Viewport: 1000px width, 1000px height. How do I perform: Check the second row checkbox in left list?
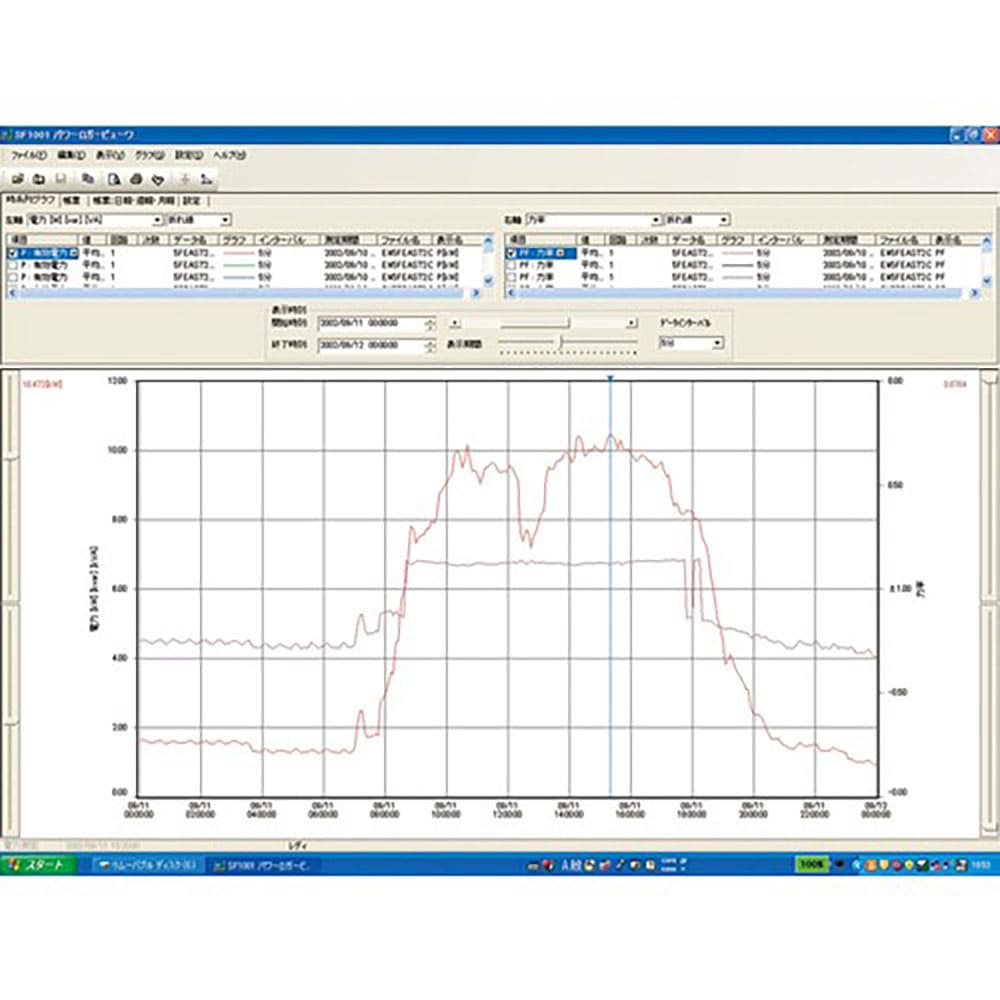[x=12, y=266]
